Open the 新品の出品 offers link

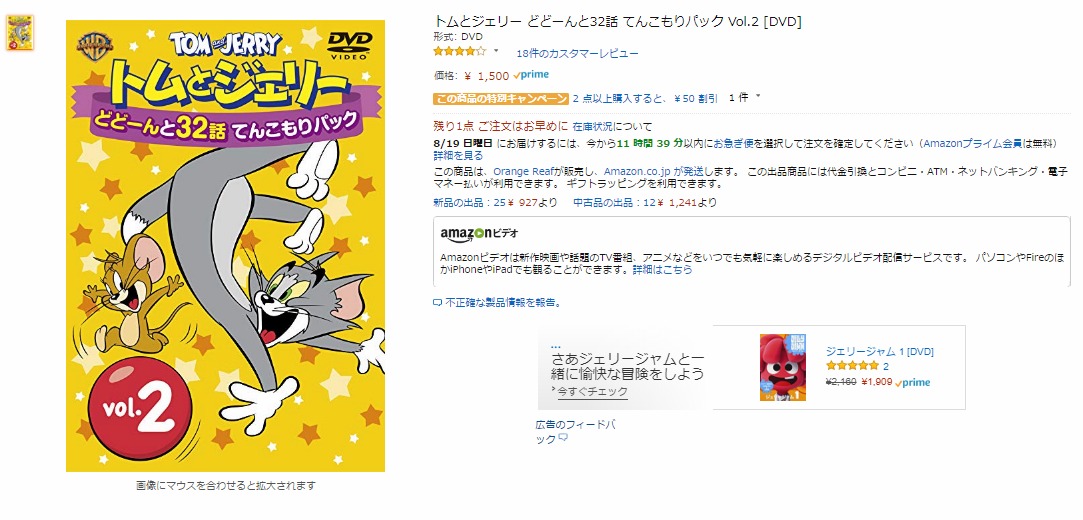pyautogui.click(x=459, y=202)
